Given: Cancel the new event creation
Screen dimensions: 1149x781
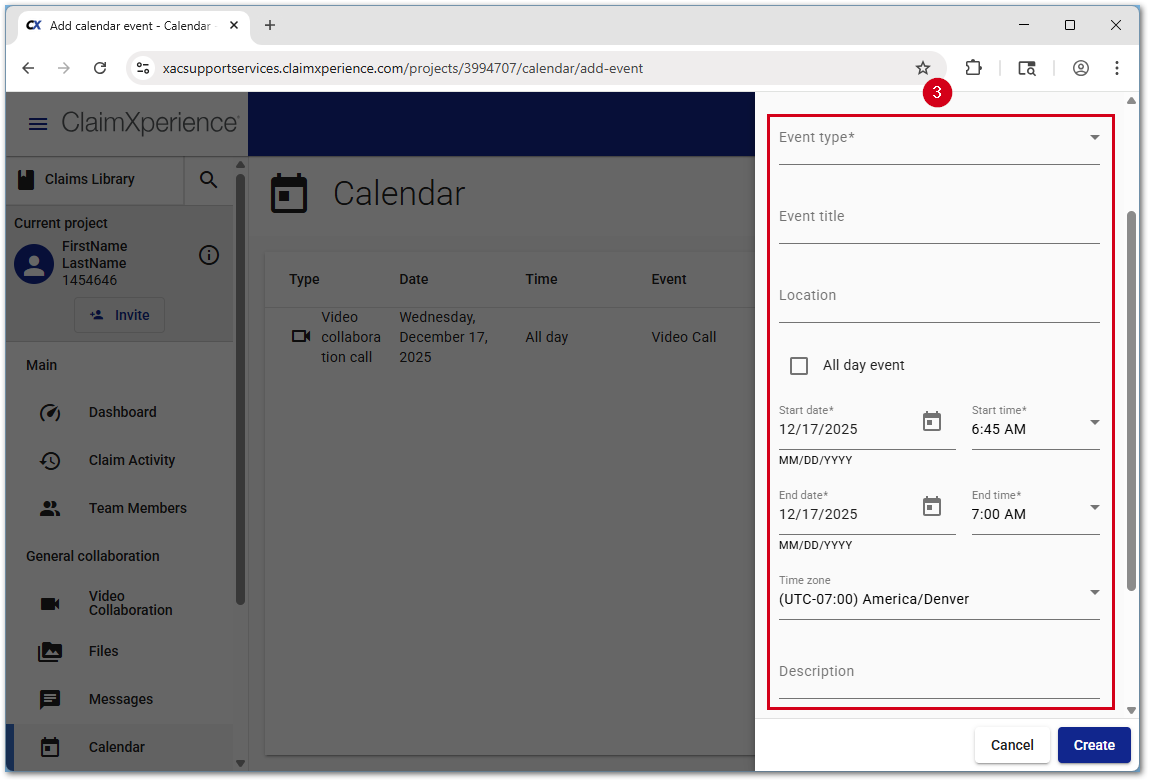Looking at the screenshot, I should [x=1012, y=745].
